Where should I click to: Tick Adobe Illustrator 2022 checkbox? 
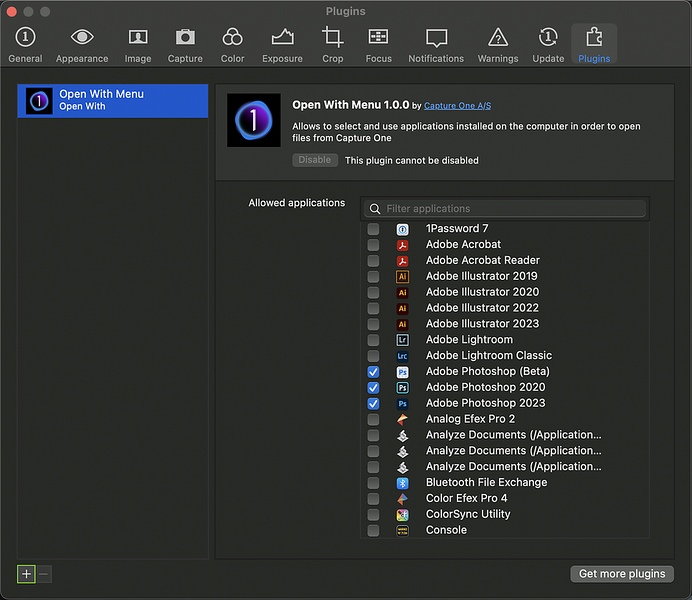pyautogui.click(x=373, y=308)
